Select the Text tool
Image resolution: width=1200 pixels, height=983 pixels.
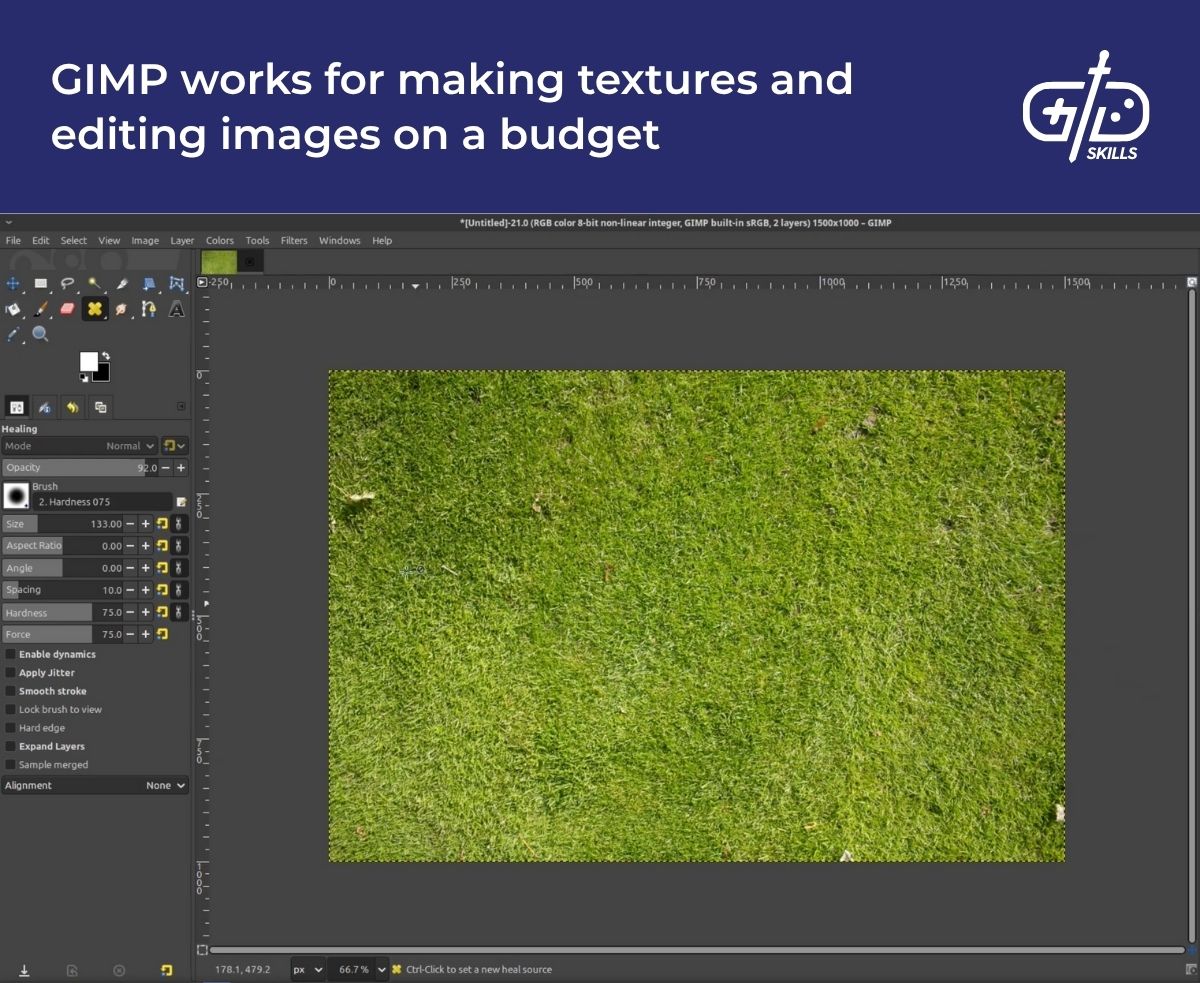(175, 309)
